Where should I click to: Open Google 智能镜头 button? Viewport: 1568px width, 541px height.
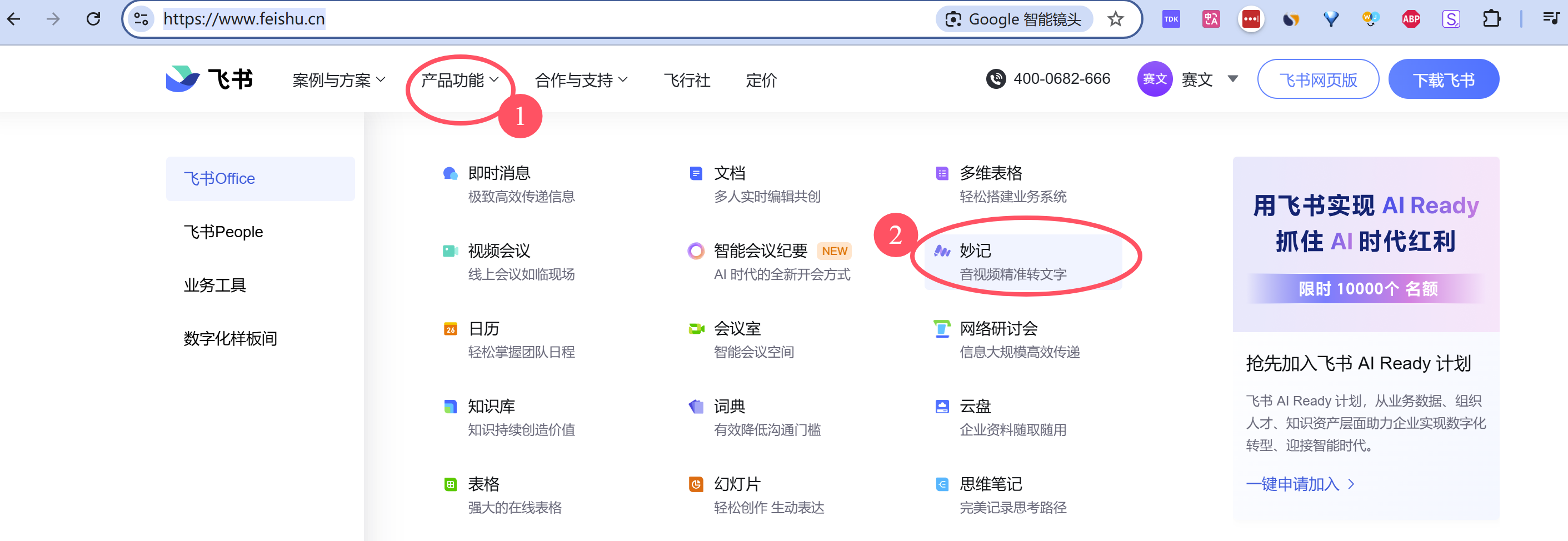[x=1013, y=19]
